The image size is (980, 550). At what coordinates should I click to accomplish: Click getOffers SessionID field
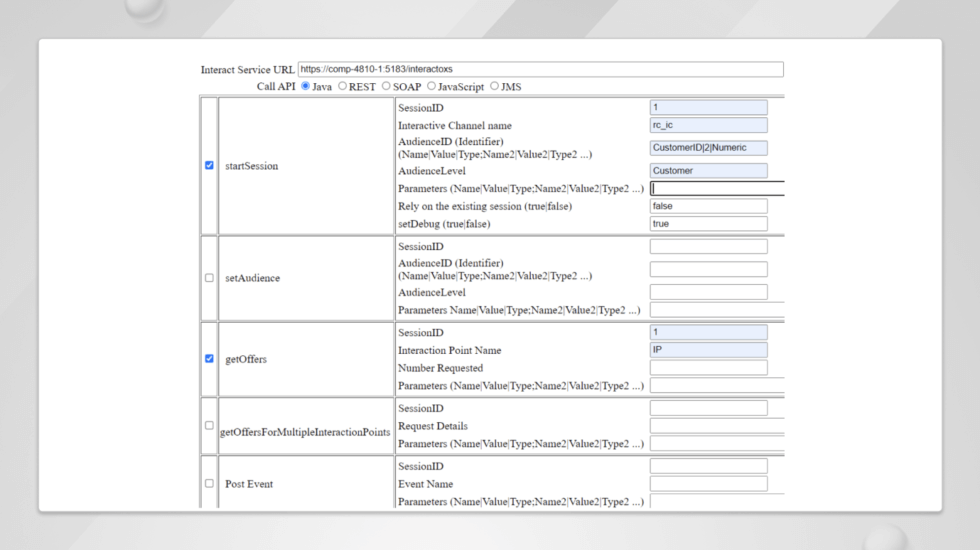click(709, 332)
